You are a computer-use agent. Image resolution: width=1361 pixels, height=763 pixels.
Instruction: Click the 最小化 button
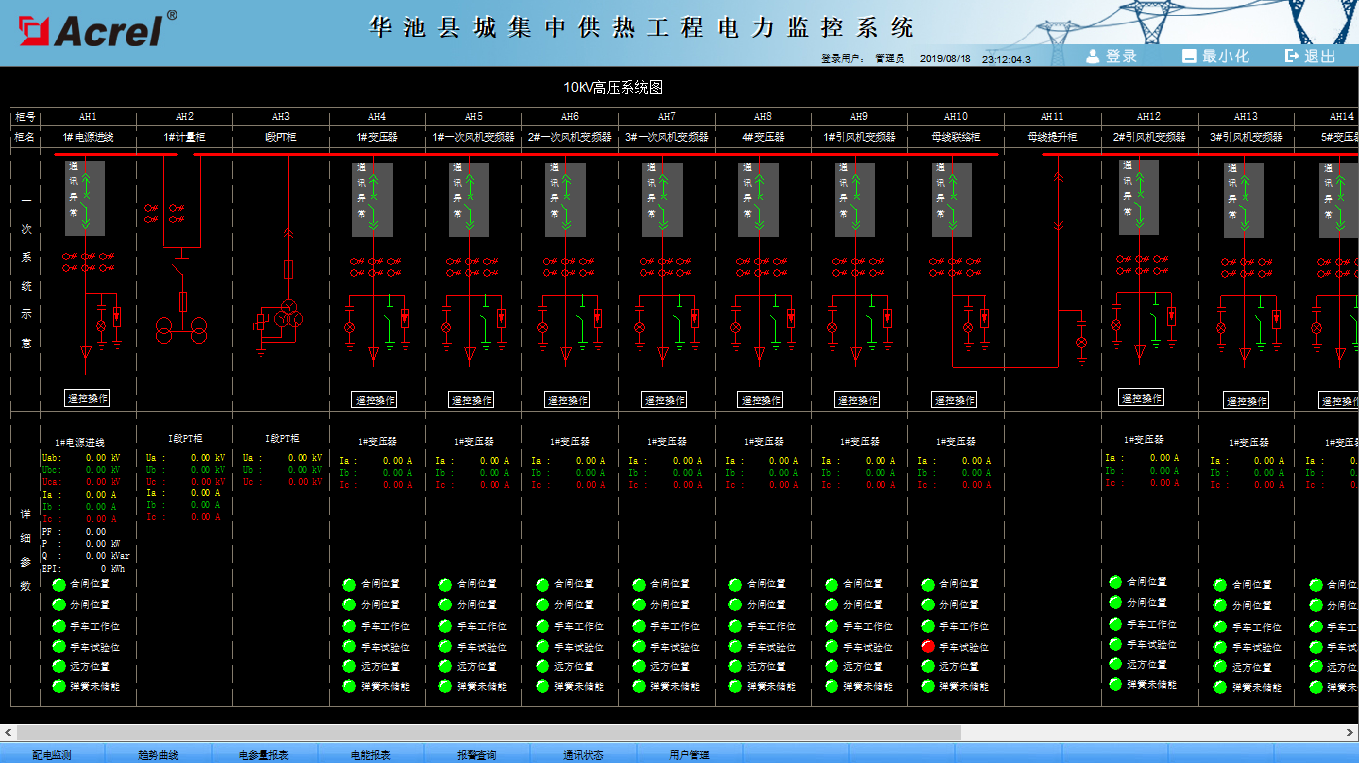pos(1215,56)
